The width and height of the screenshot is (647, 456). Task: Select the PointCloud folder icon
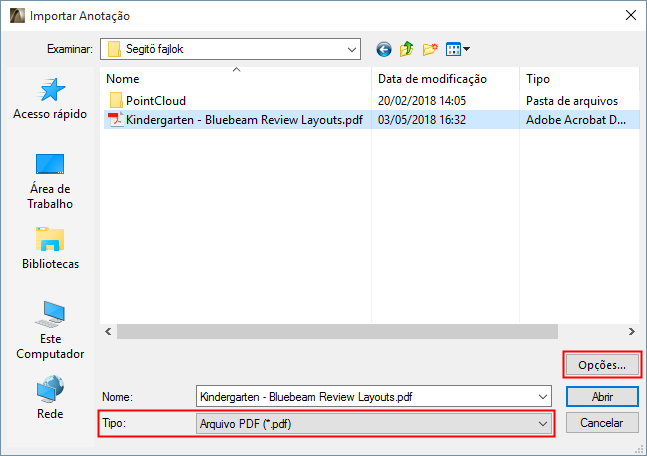coord(116,100)
